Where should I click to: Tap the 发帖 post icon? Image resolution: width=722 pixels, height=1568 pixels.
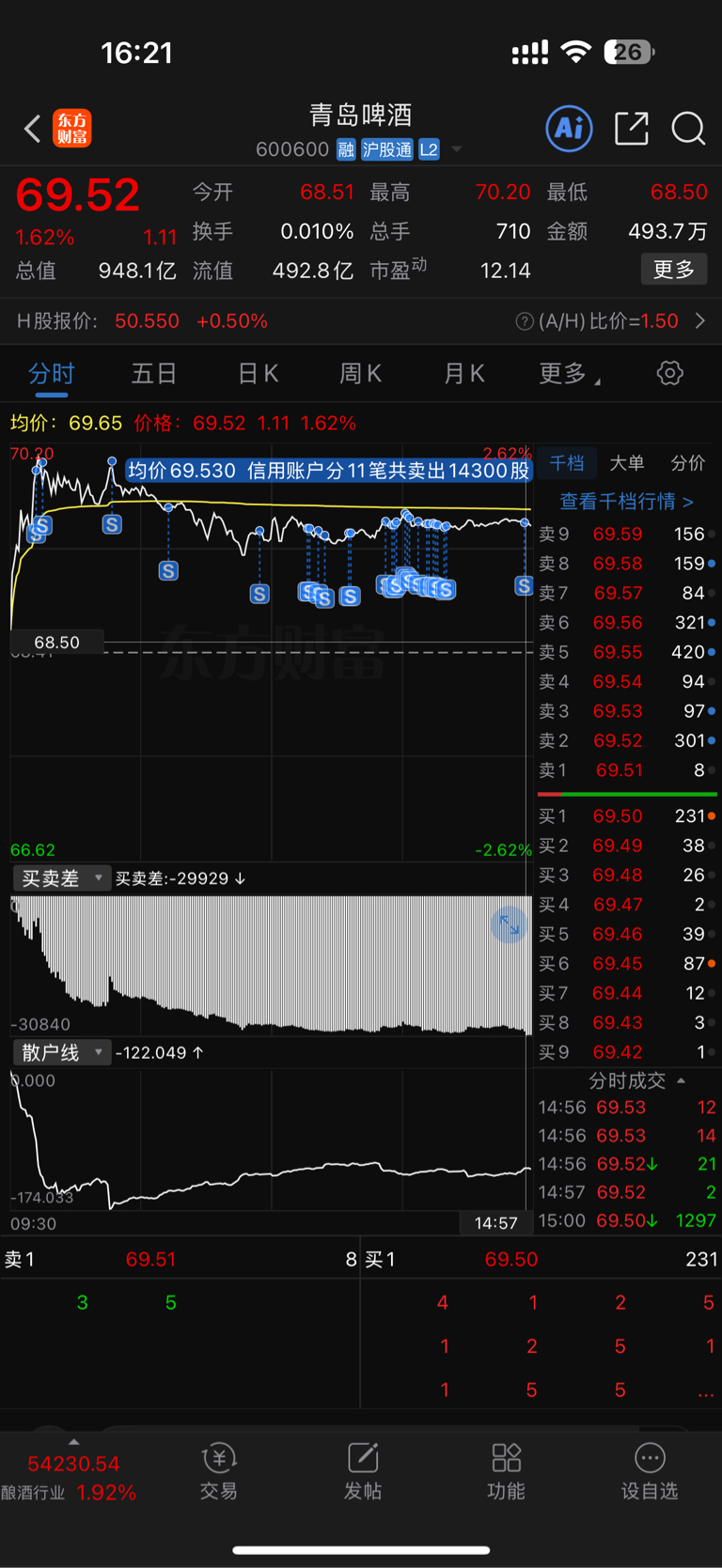point(363,1471)
